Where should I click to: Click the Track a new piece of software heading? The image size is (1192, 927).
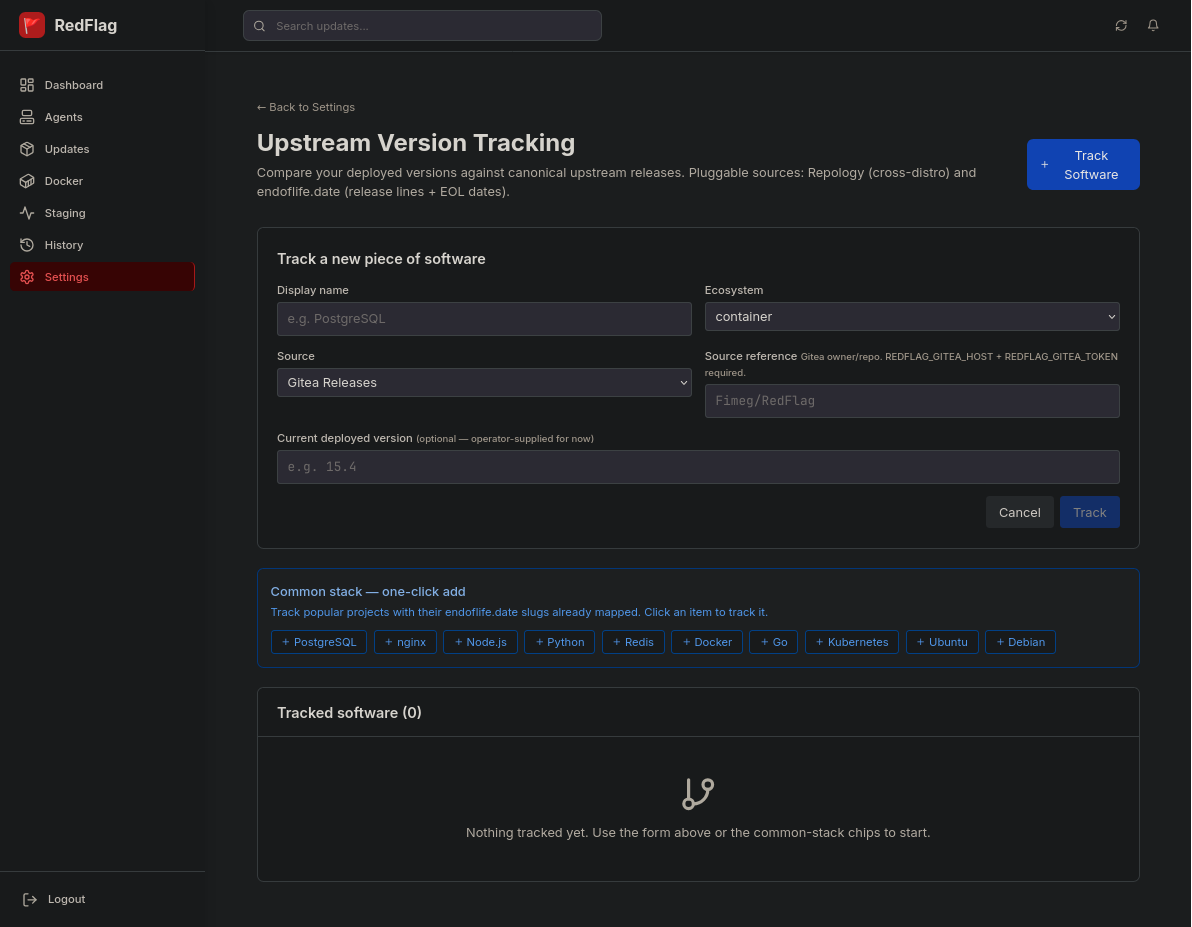pos(381,259)
